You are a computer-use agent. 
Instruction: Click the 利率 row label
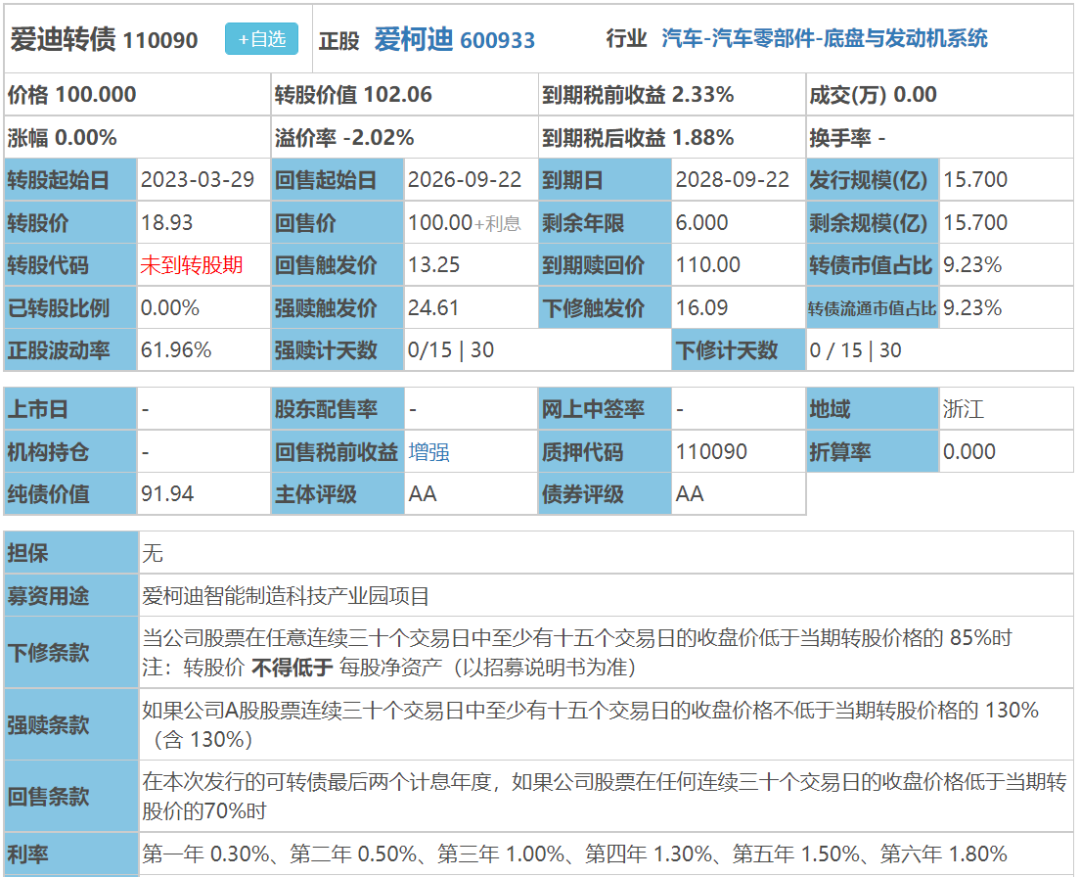pos(71,854)
